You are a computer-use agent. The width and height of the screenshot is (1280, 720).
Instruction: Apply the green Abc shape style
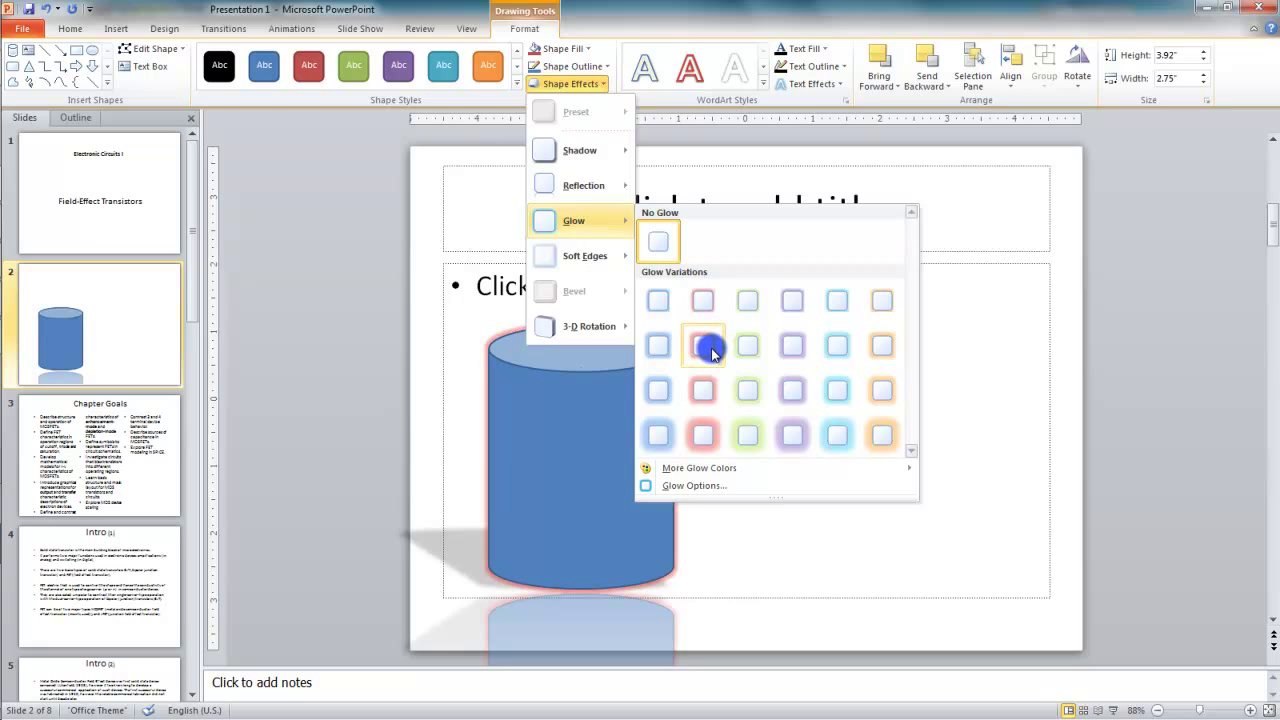[354, 66]
